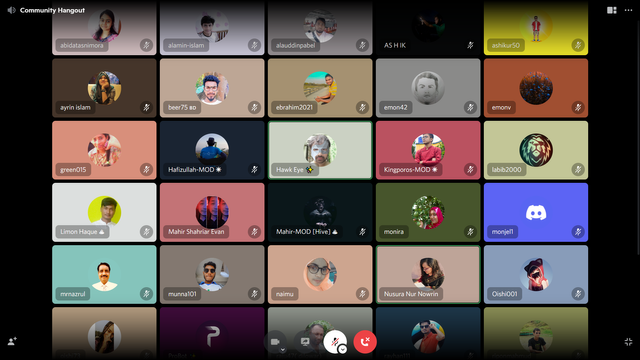Select the Hafizullah-MOD participant tile
This screenshot has width=640, height=360.
[x=212, y=150]
